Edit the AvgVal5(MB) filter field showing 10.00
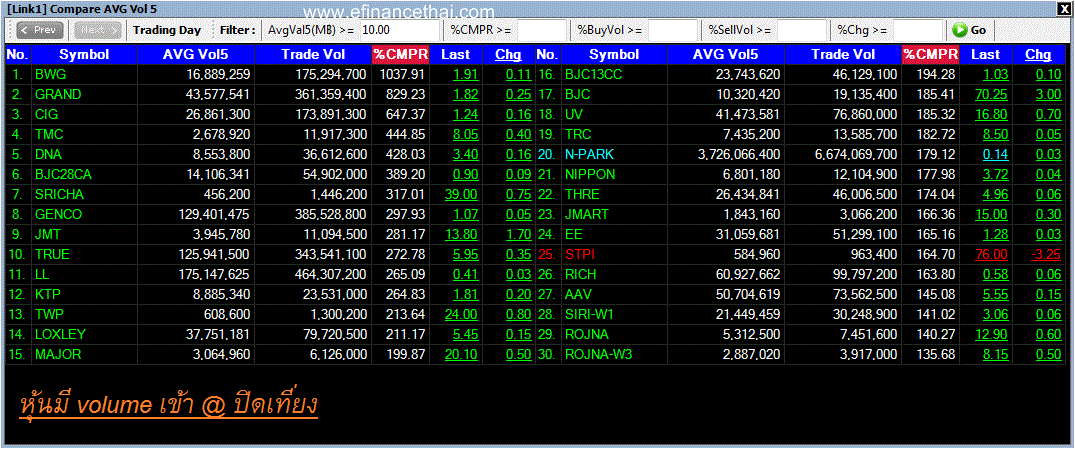This screenshot has width=1075, height=449. coord(398,30)
